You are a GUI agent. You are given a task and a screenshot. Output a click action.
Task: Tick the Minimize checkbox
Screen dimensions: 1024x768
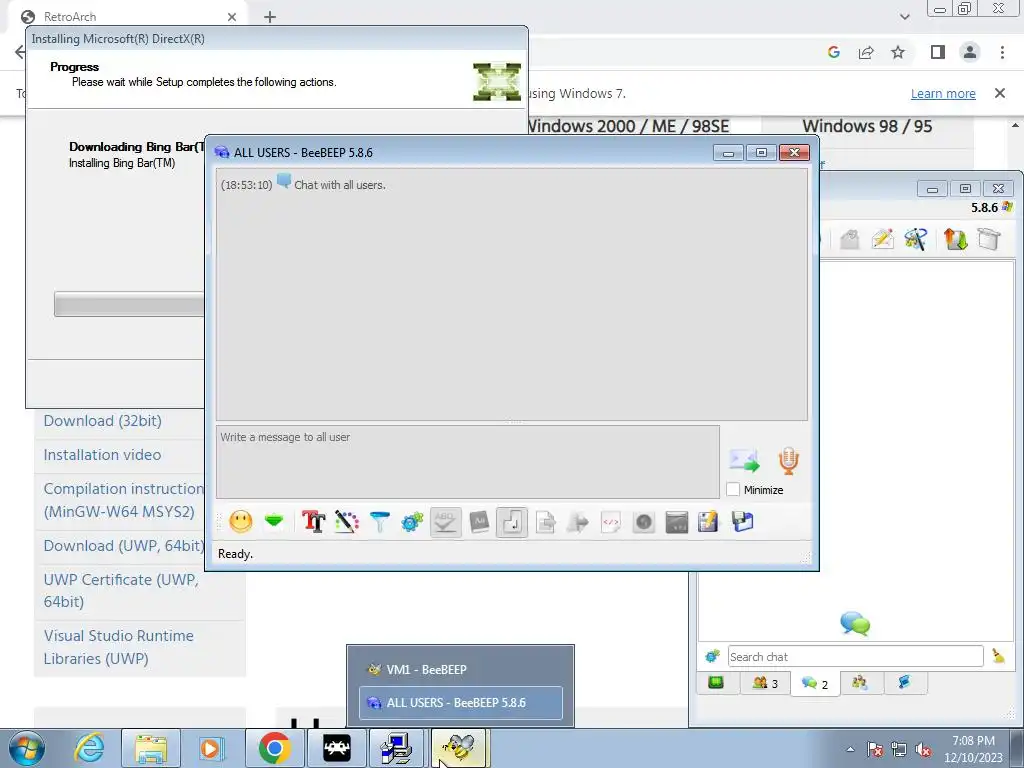tap(733, 489)
